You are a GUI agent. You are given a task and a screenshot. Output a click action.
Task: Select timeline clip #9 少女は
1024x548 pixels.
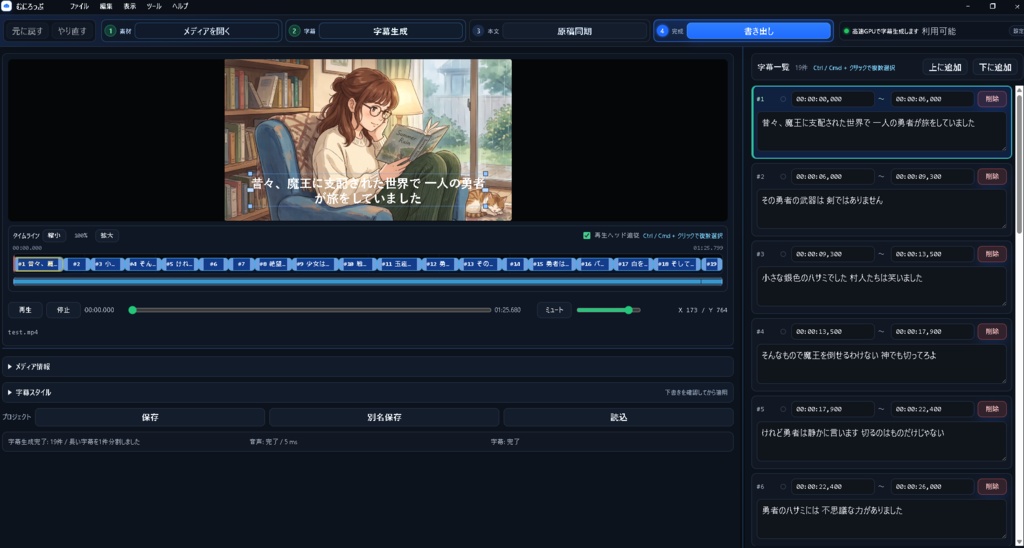(x=313, y=264)
